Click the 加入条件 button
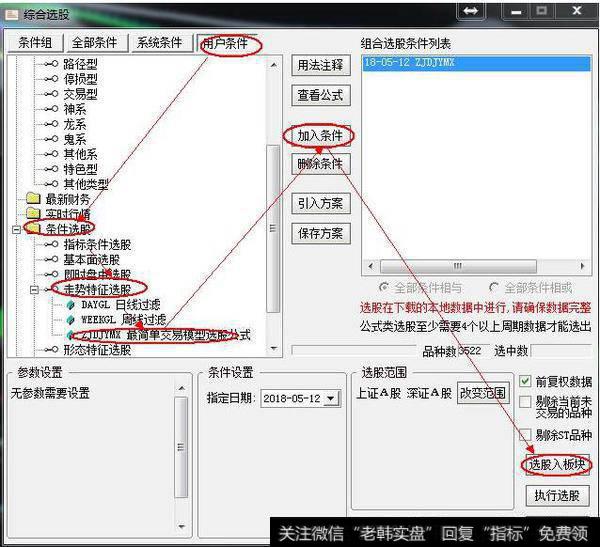 pyautogui.click(x=321, y=136)
